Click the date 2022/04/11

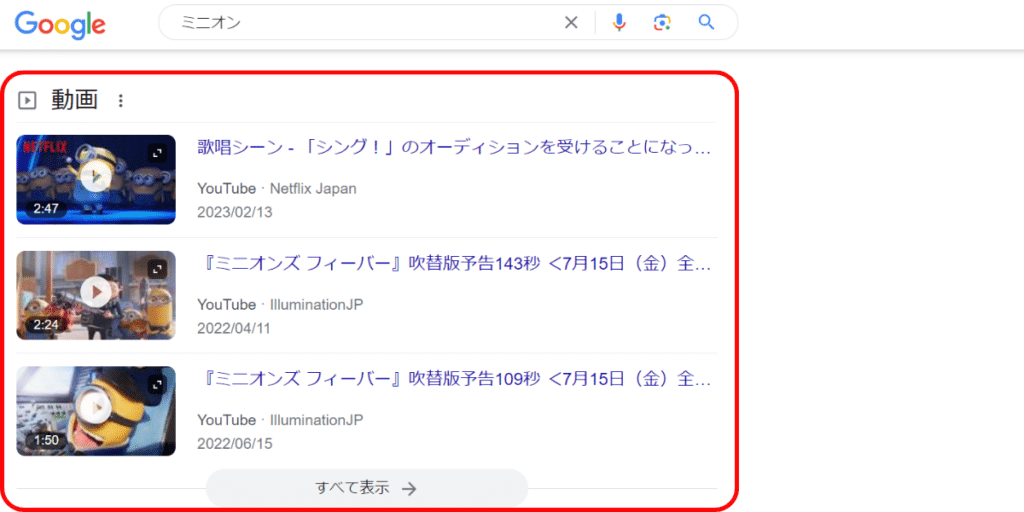234,328
